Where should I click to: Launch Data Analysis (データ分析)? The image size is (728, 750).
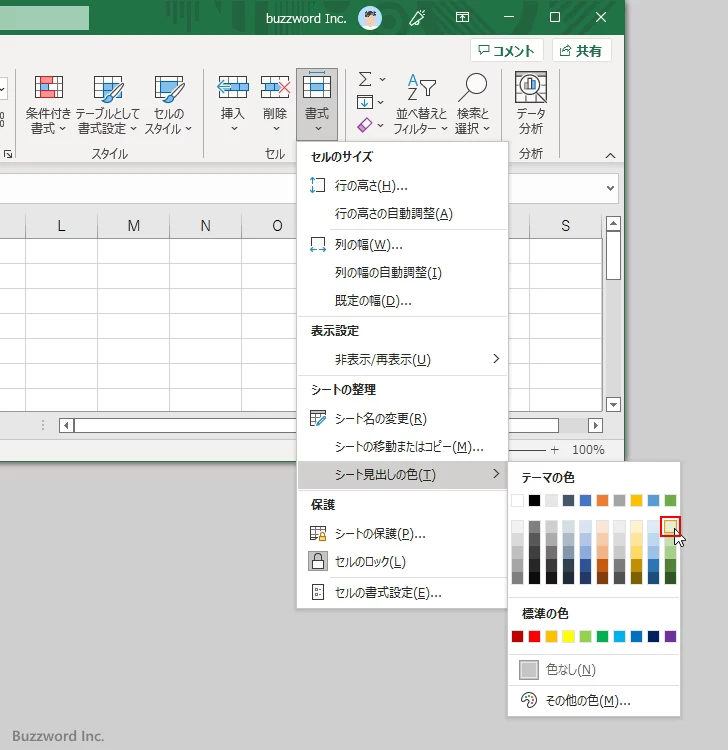click(x=531, y=104)
